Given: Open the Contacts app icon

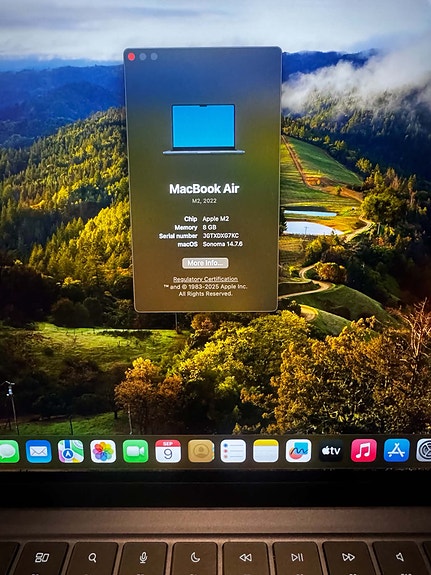Looking at the screenshot, I should (x=201, y=451).
